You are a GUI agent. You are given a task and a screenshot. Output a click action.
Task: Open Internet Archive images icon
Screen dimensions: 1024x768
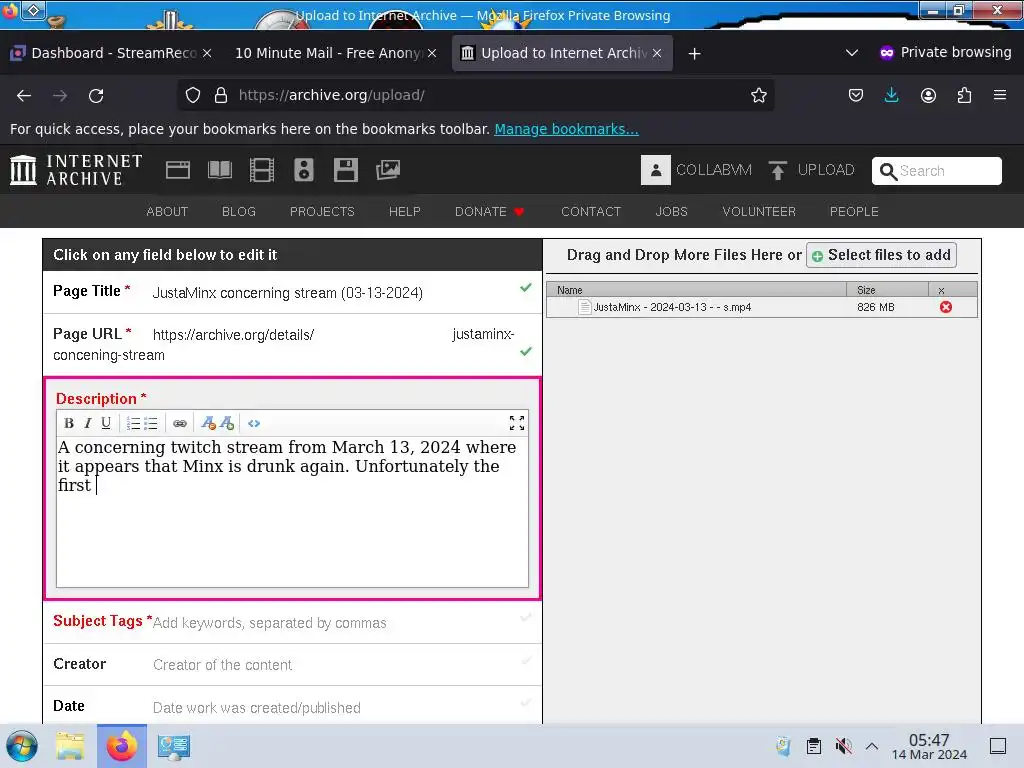388,170
